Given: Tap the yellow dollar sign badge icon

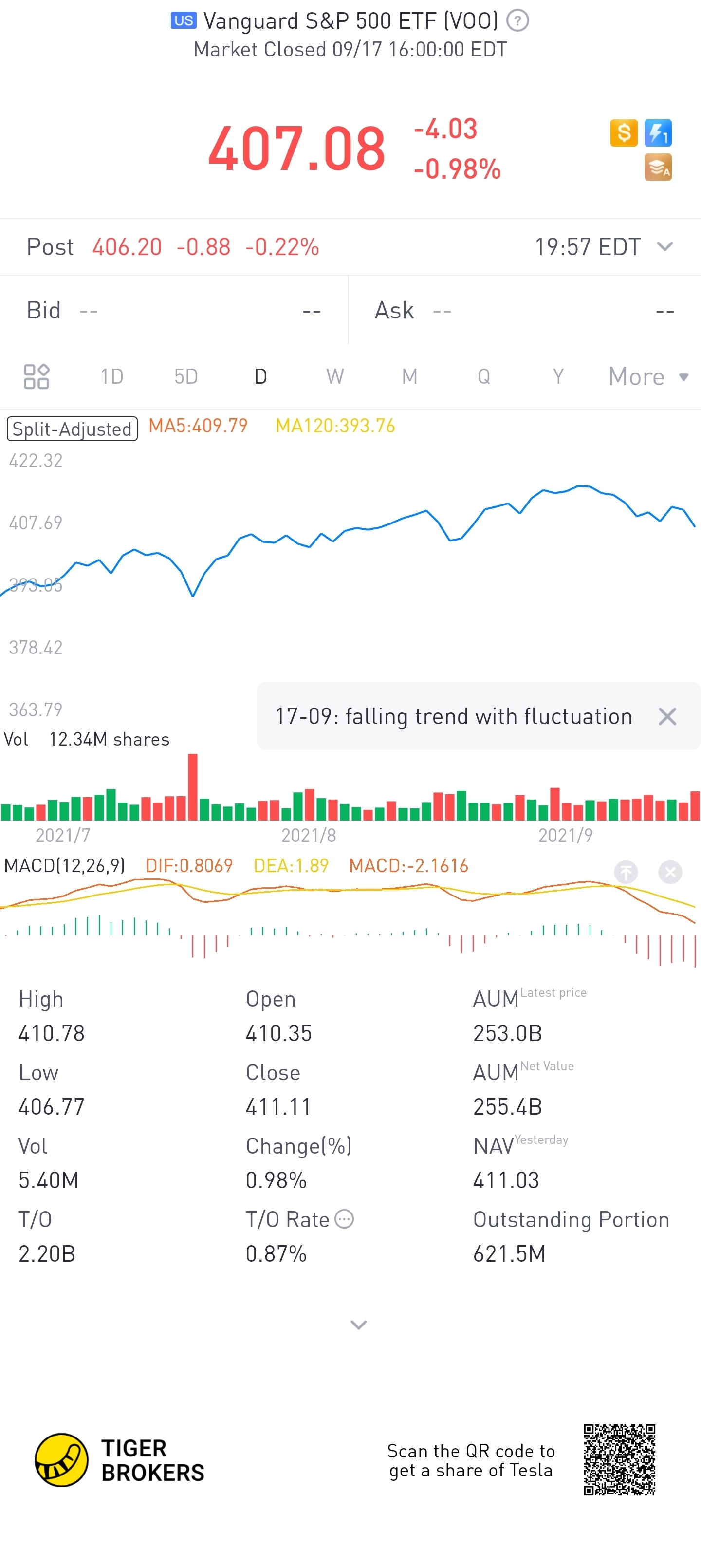Looking at the screenshot, I should pos(624,132).
